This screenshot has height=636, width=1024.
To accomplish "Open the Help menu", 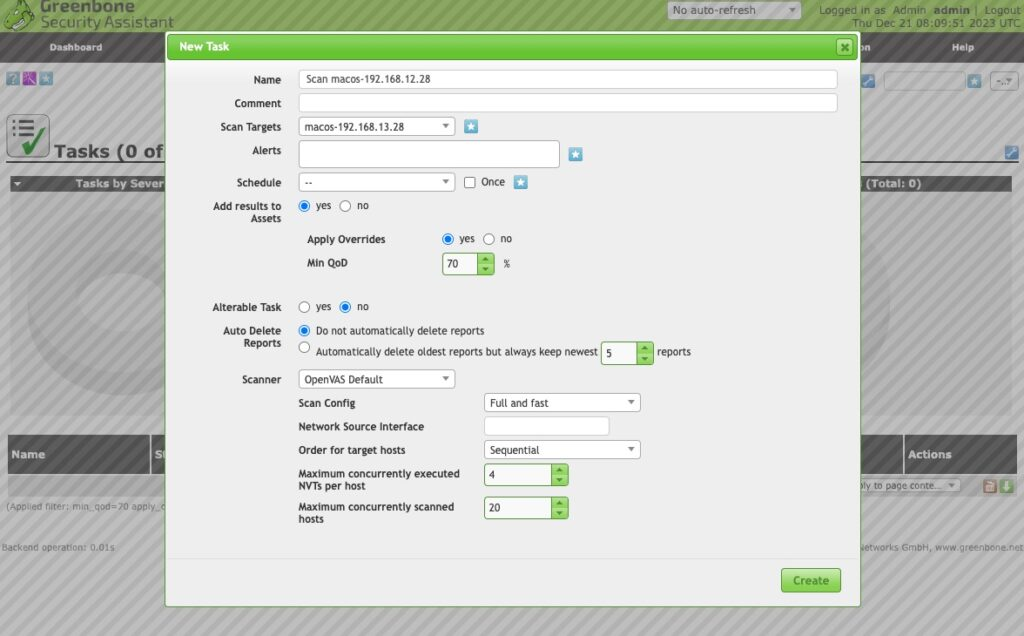I will coord(963,47).
